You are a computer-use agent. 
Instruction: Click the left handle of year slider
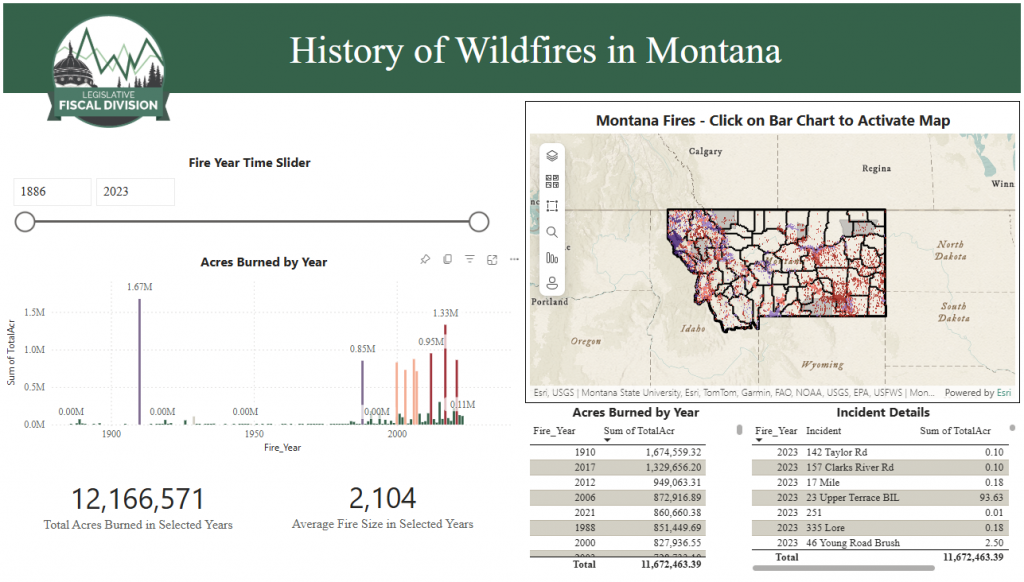25,221
